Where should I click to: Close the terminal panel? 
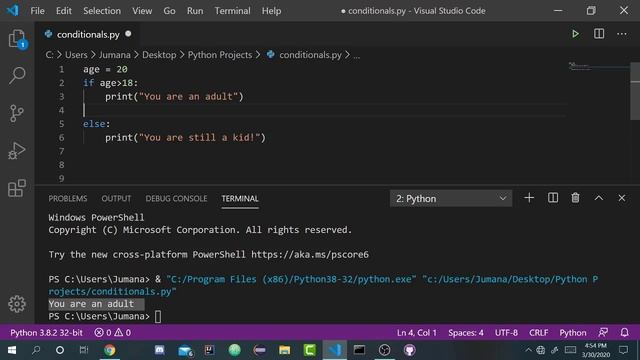622,198
